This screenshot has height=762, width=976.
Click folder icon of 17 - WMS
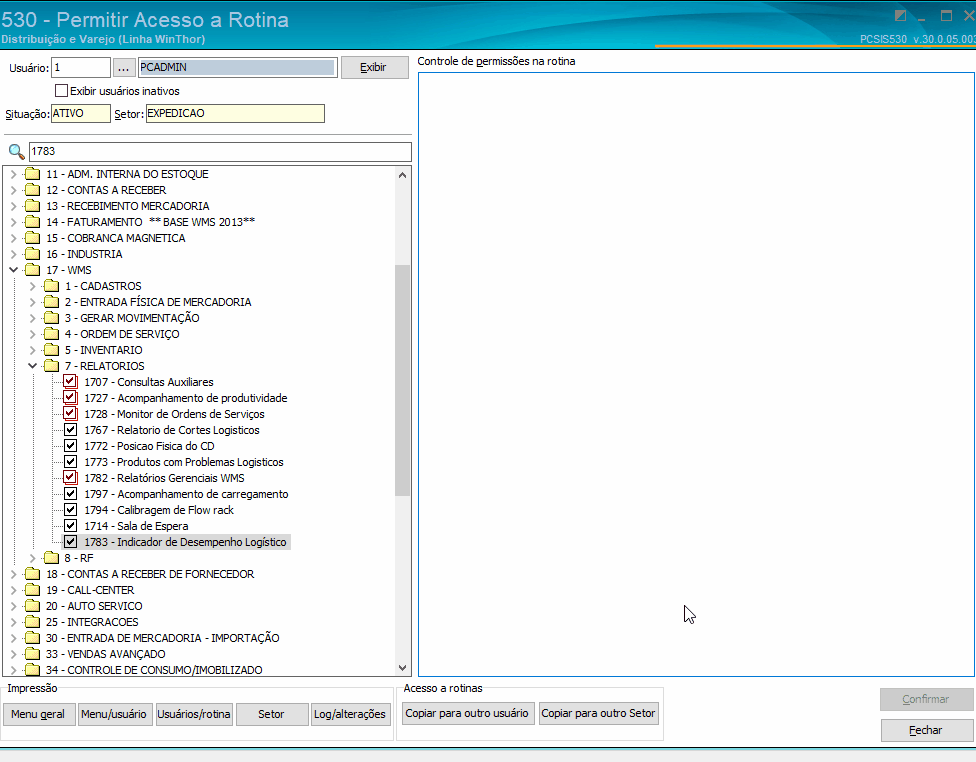[32, 270]
